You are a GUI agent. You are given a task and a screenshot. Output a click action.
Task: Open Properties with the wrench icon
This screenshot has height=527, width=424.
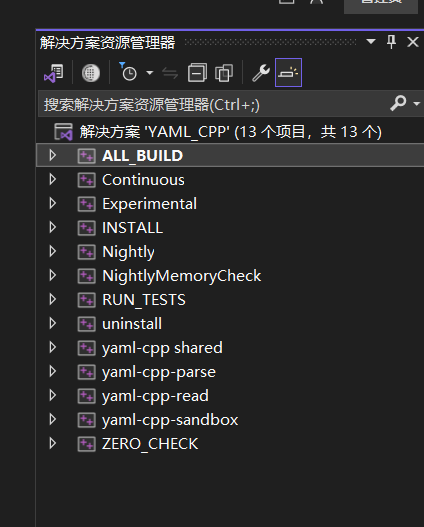(261, 73)
